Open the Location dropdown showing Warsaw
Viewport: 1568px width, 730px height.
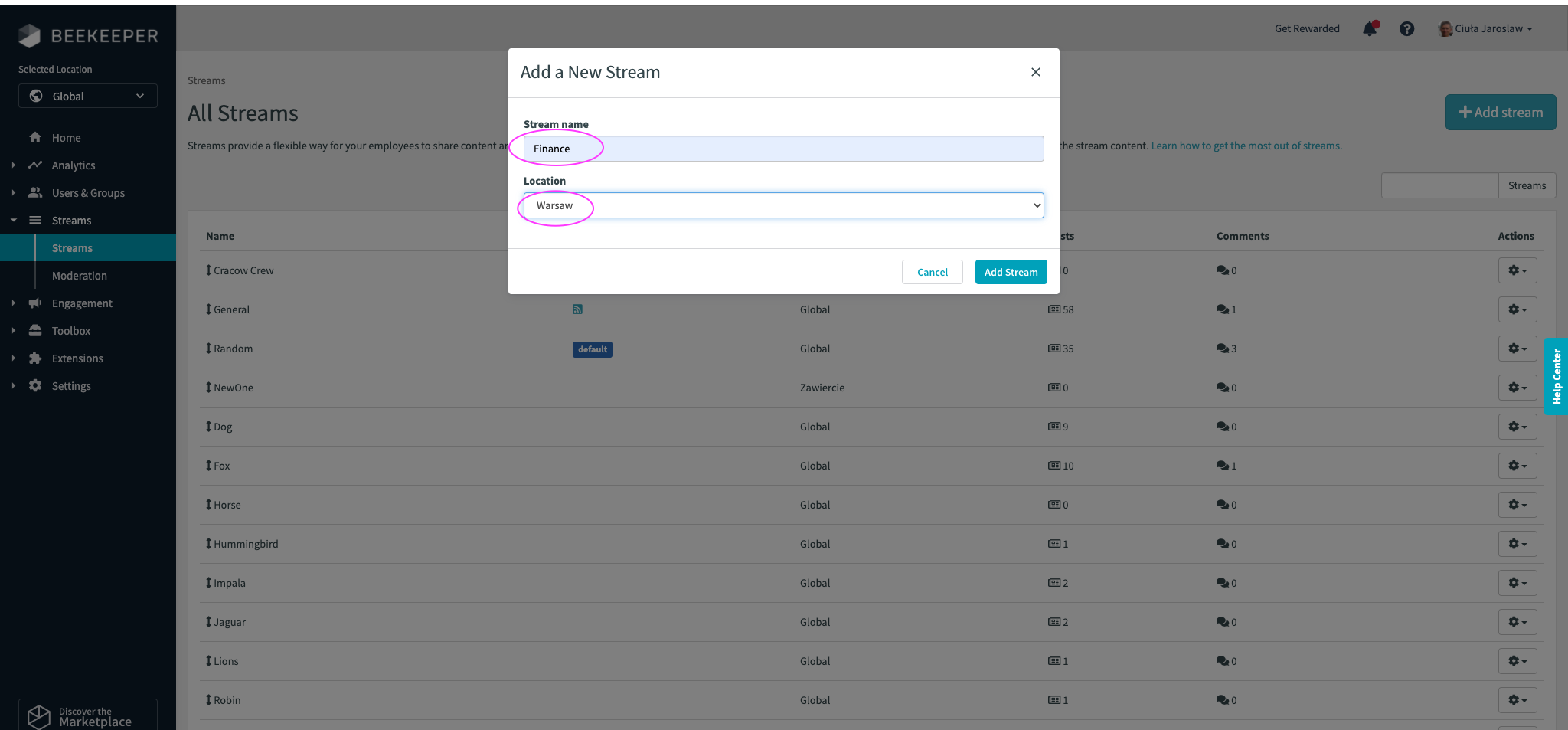coord(783,205)
